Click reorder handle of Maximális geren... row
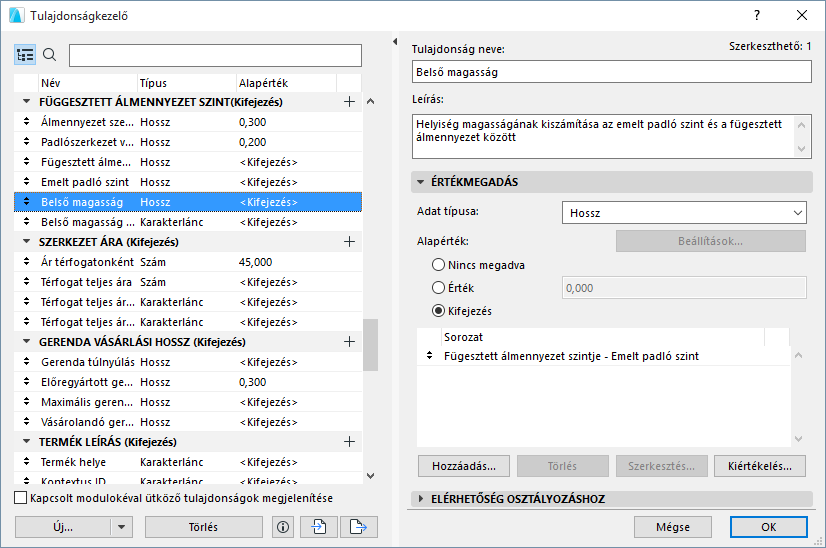826x548 pixels. click(x=26, y=402)
